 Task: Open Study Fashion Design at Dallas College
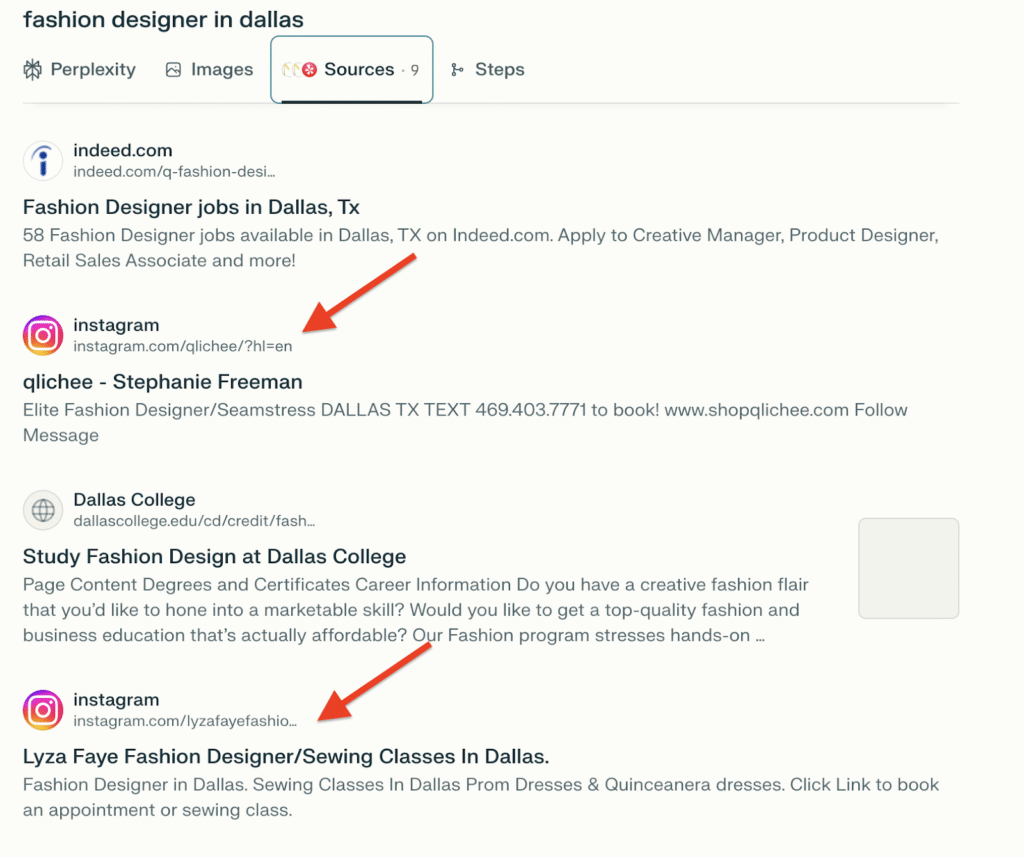[214, 557]
